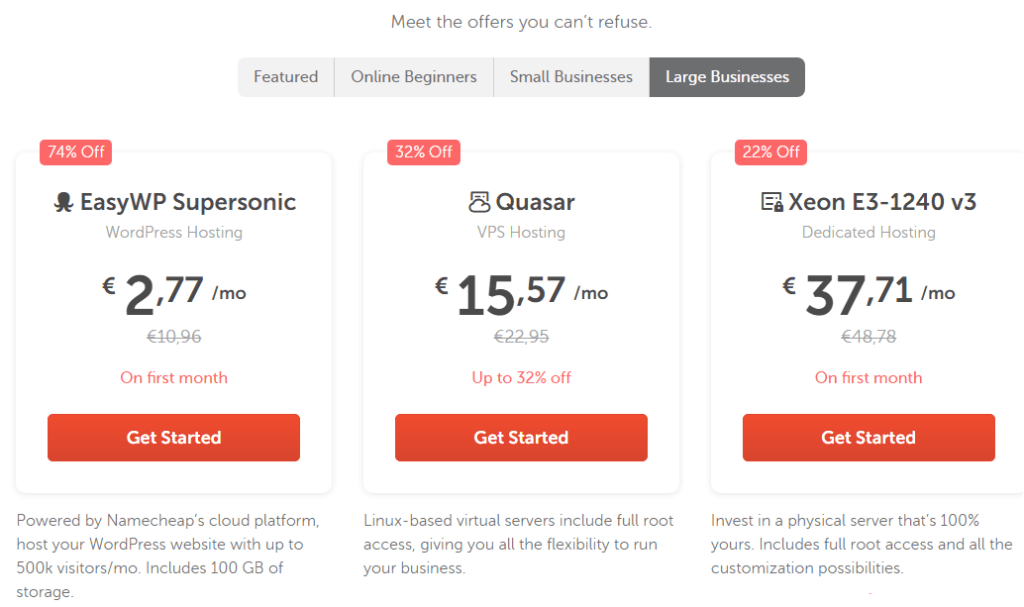Click the EasyWP octopus icon

coord(63,203)
